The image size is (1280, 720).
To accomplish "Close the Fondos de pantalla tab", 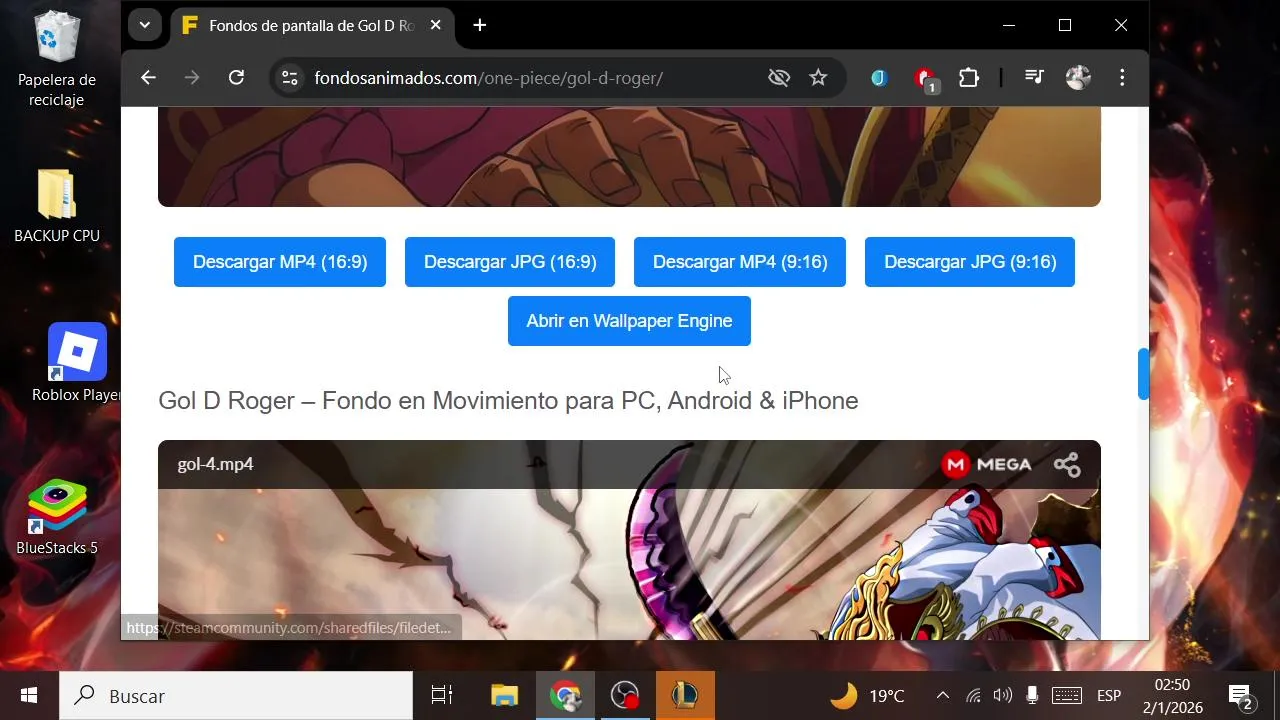I will point(435,25).
